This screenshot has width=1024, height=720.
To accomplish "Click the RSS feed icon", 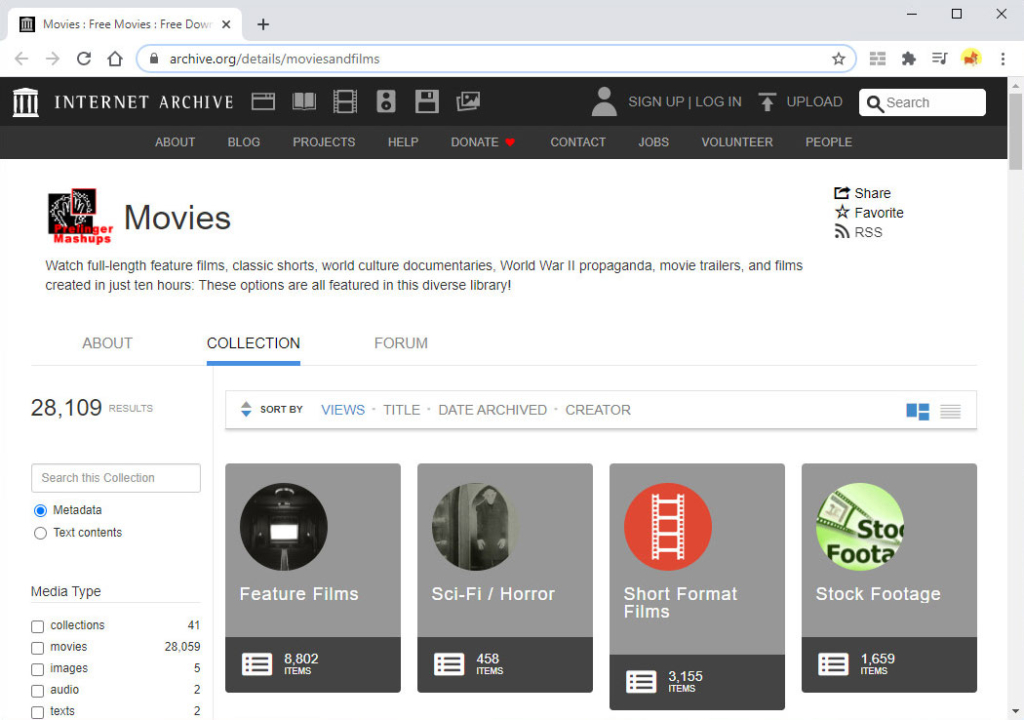I will pos(842,232).
